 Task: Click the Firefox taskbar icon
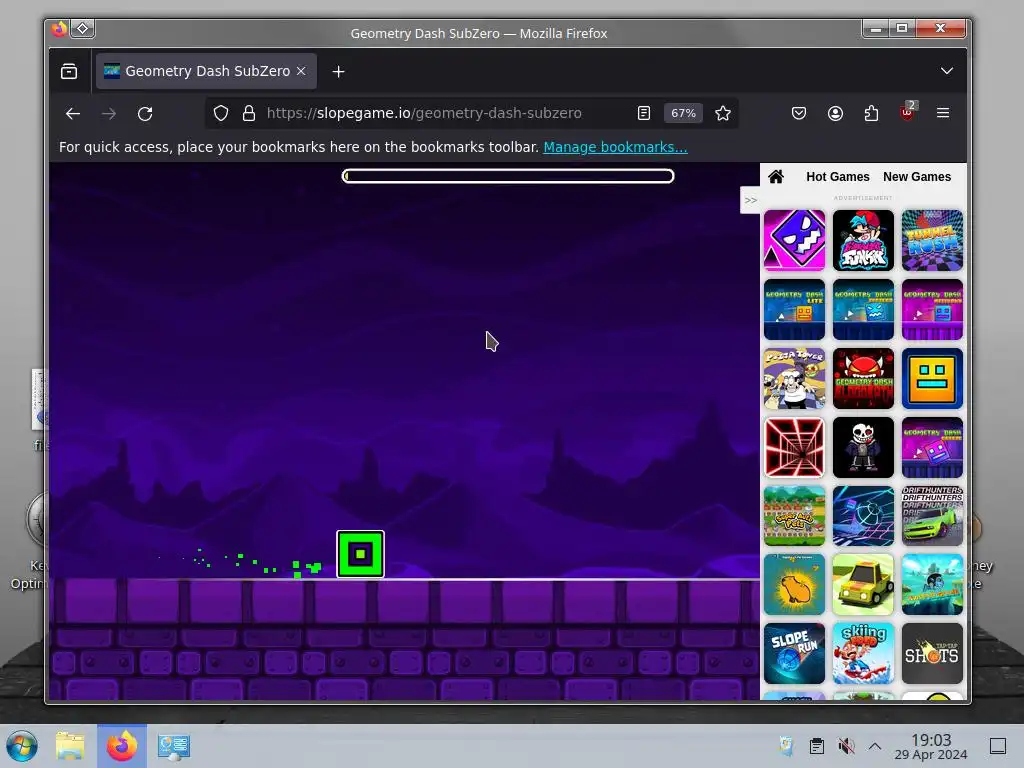[122, 746]
